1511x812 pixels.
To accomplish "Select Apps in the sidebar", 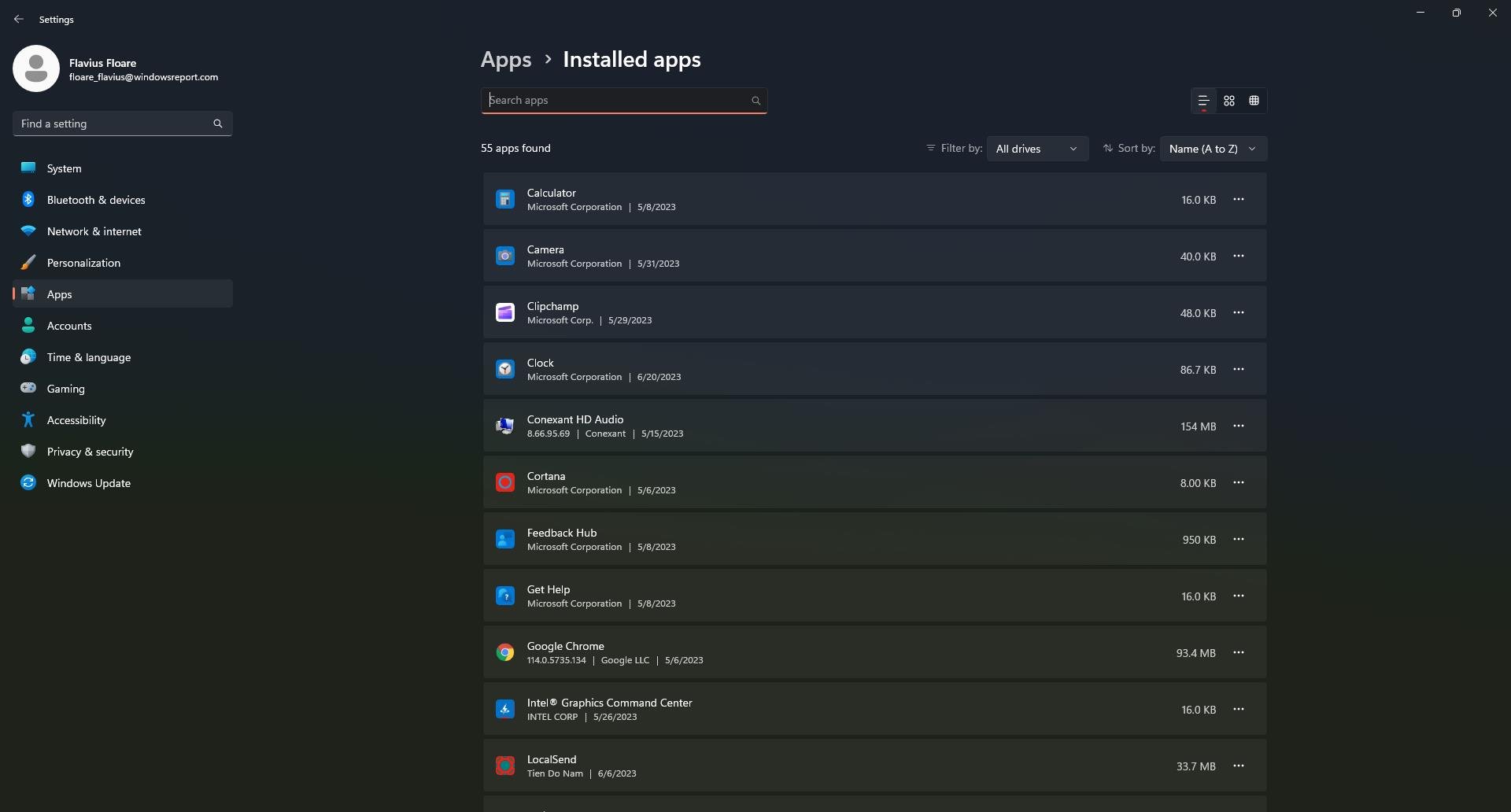I will coord(123,294).
